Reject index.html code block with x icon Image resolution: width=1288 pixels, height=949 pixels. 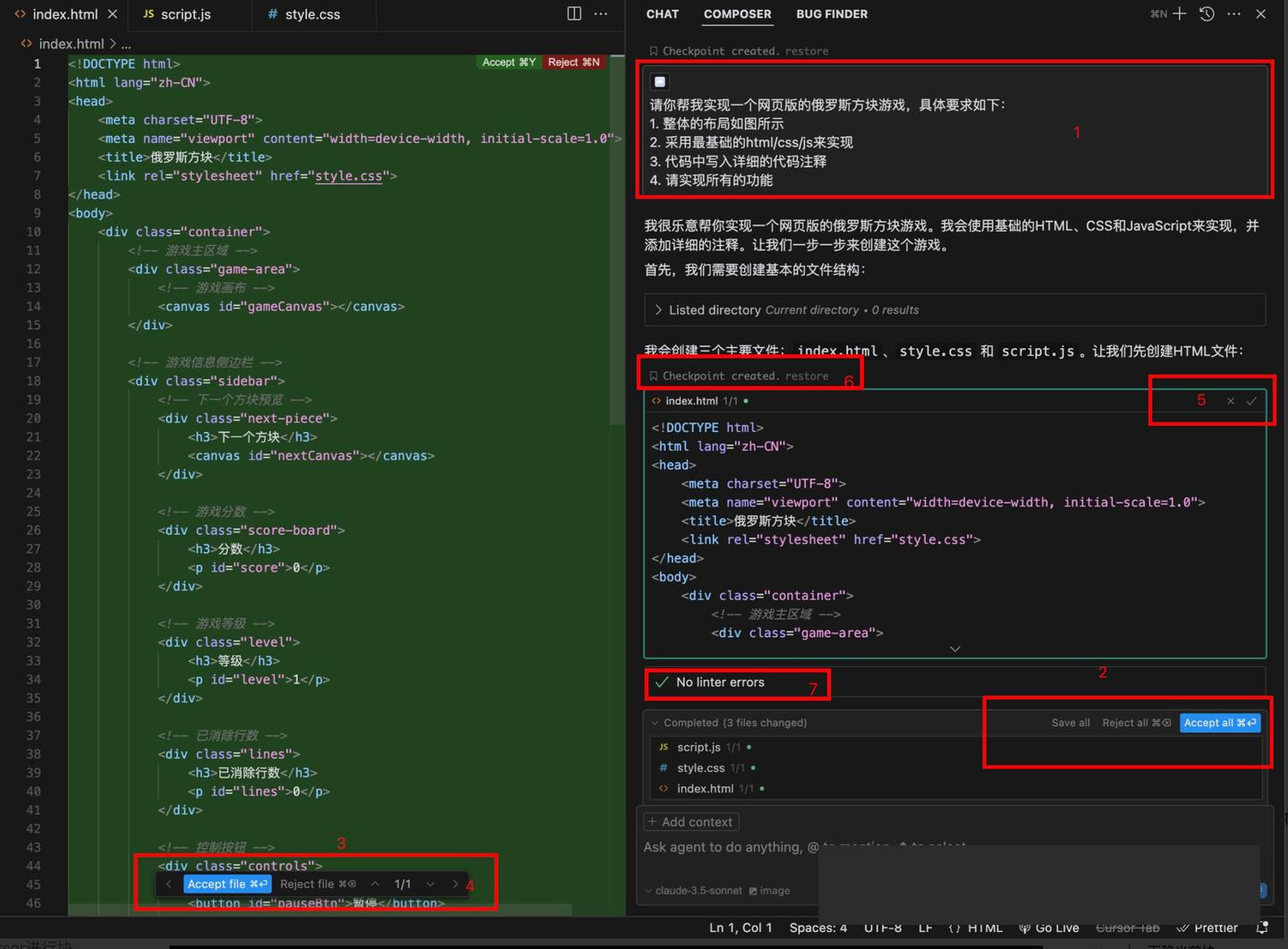(1231, 401)
